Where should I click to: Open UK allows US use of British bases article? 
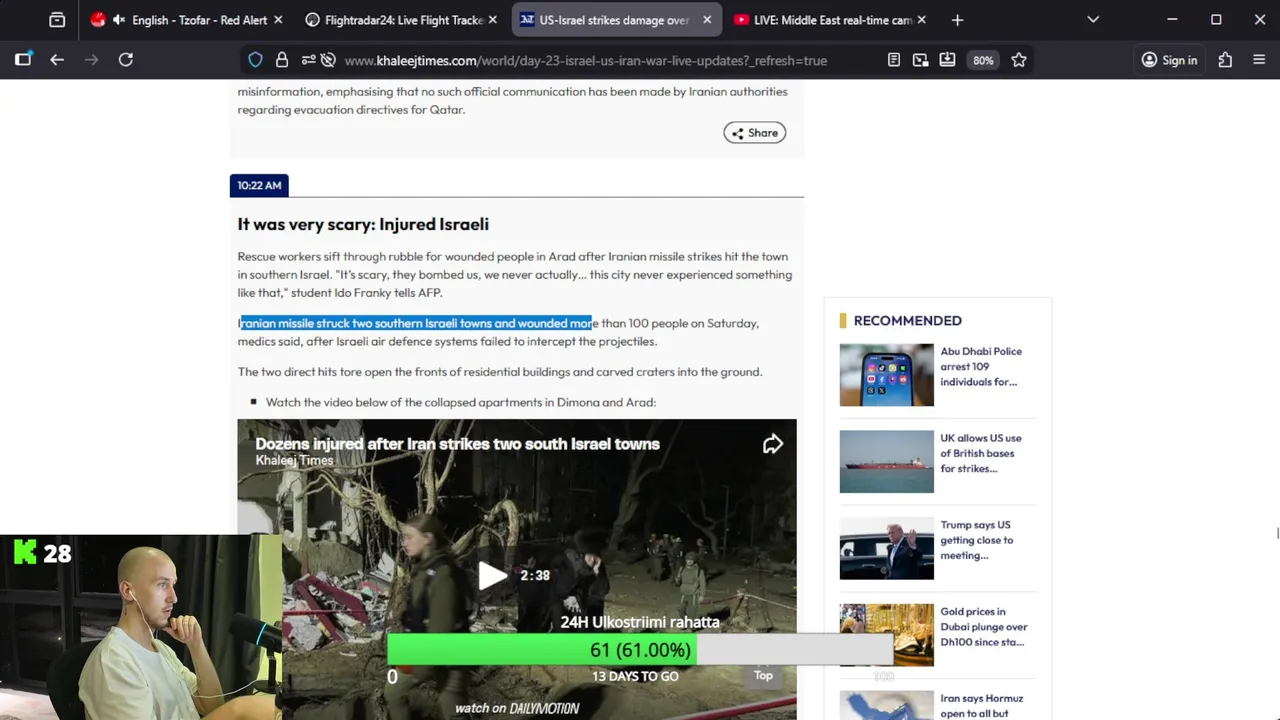pyautogui.click(x=981, y=453)
